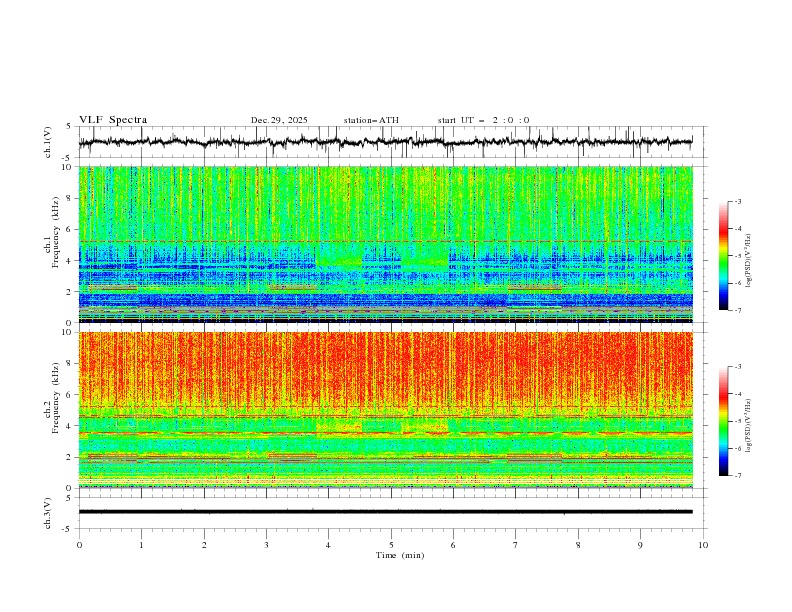792x612 pixels.
Task: Click the "-5" label on ch.2 color bar
Action: click(737, 421)
